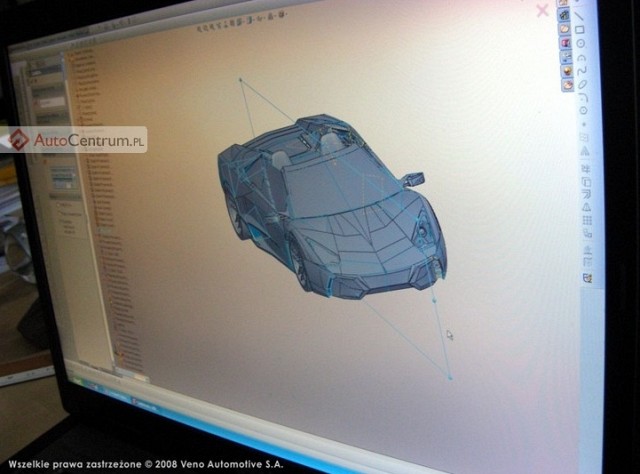
Task: Choose the Linear Sketch Pattern grid icon
Action: tap(587, 220)
